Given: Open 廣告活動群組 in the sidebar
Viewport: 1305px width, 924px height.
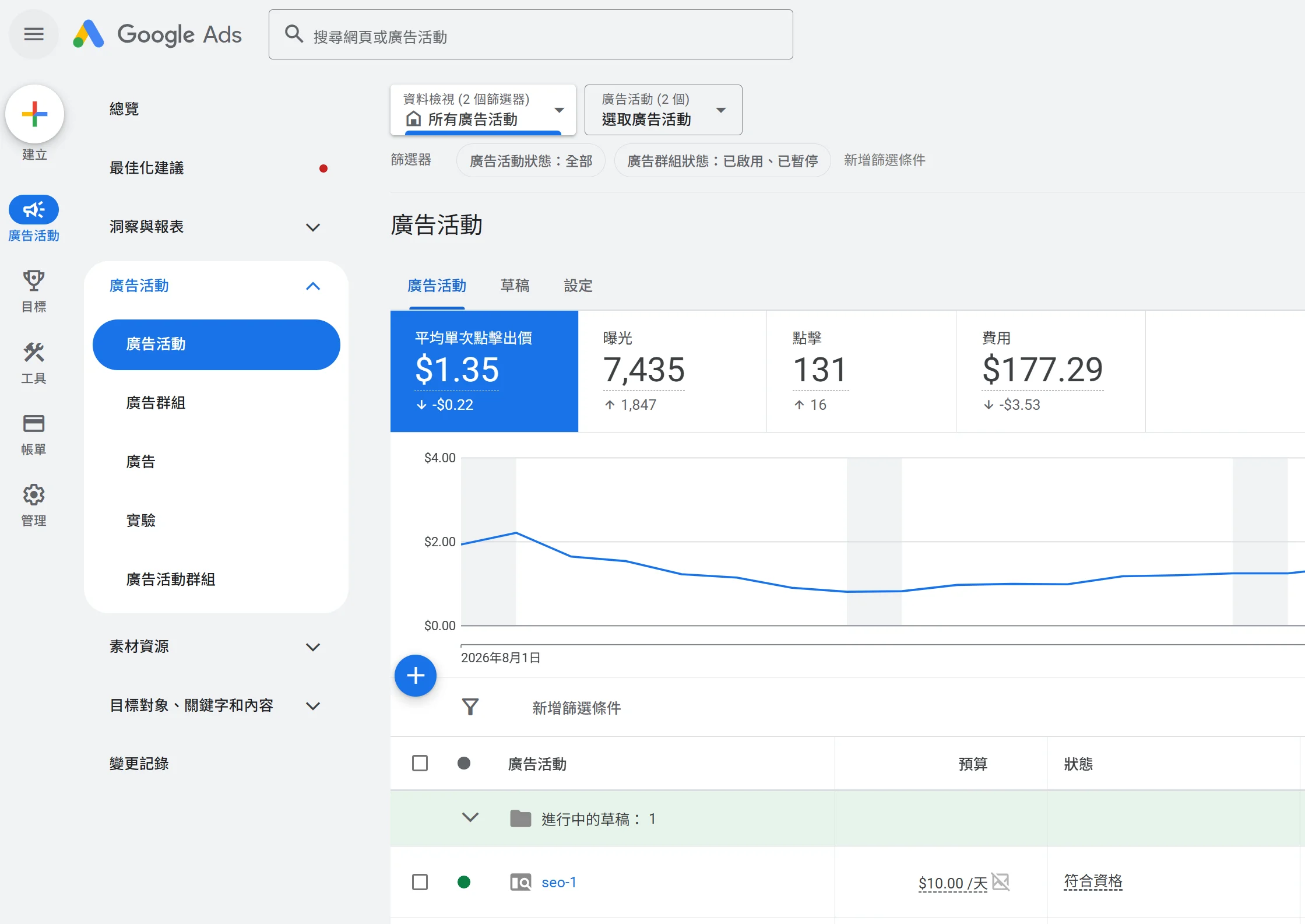Looking at the screenshot, I should click(x=171, y=579).
